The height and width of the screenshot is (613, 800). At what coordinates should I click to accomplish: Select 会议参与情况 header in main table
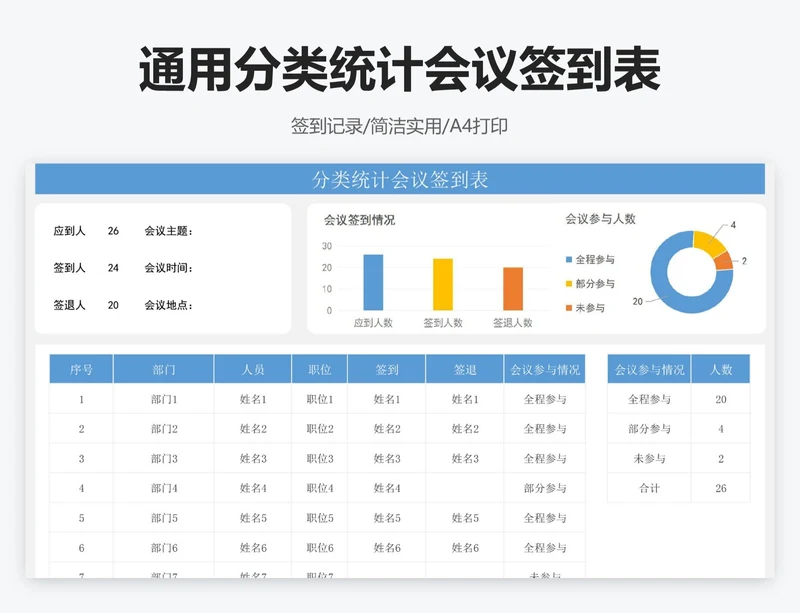tap(545, 369)
